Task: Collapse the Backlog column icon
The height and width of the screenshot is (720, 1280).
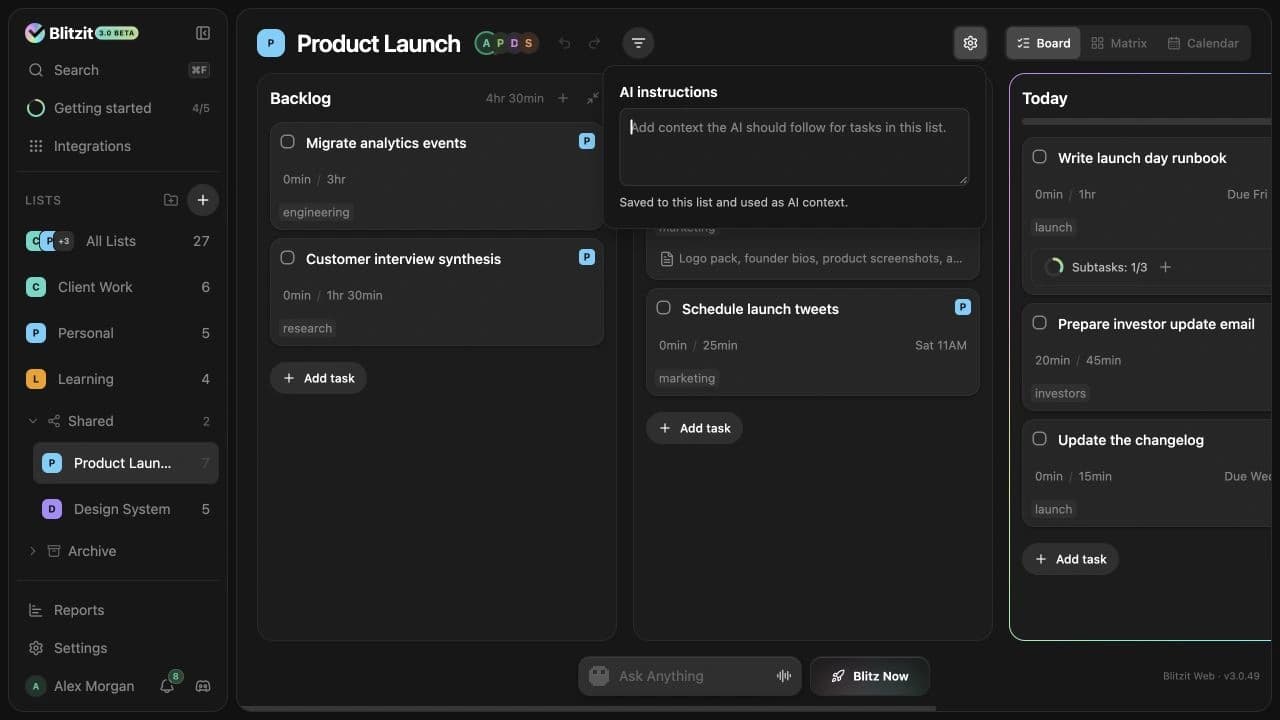Action: (593, 98)
